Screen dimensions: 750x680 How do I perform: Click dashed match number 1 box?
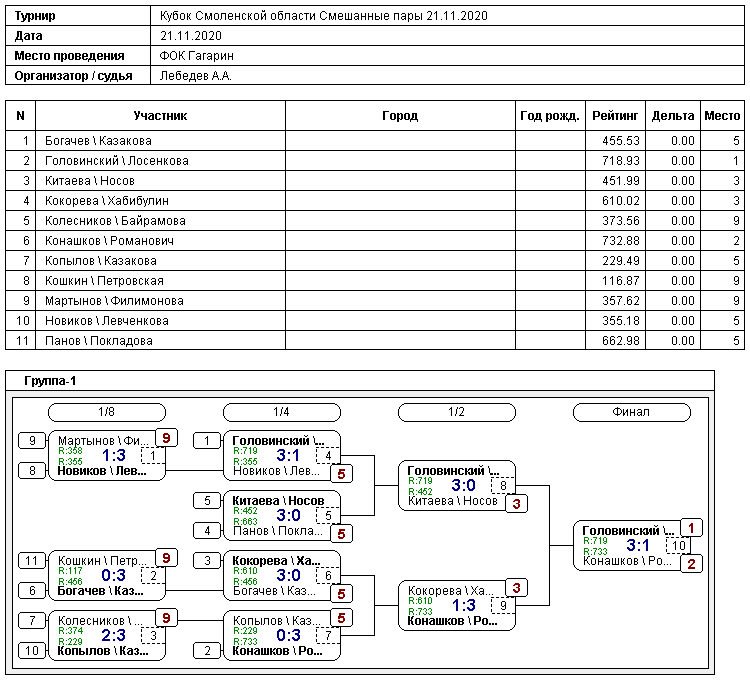(x=153, y=456)
